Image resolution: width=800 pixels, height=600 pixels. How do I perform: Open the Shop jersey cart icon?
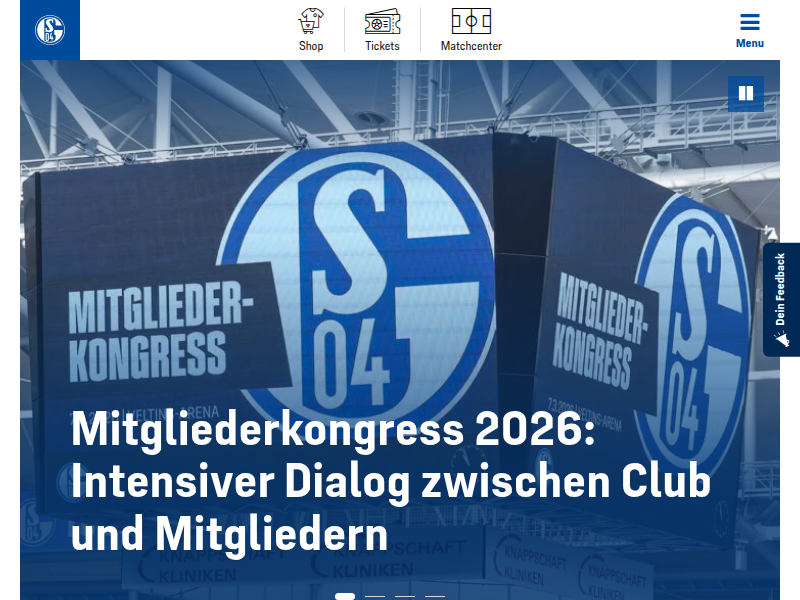click(311, 21)
